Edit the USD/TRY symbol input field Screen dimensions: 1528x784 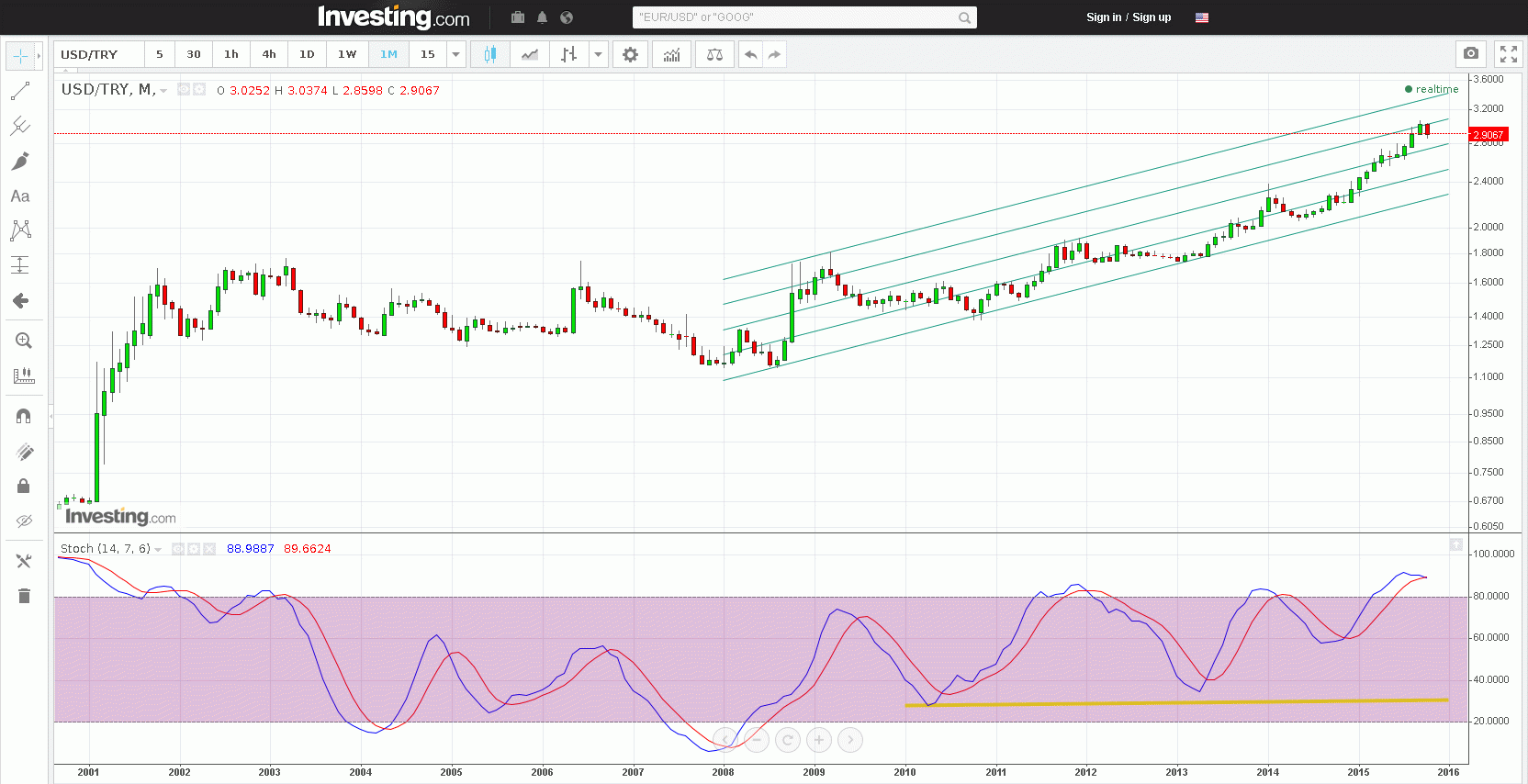point(98,54)
